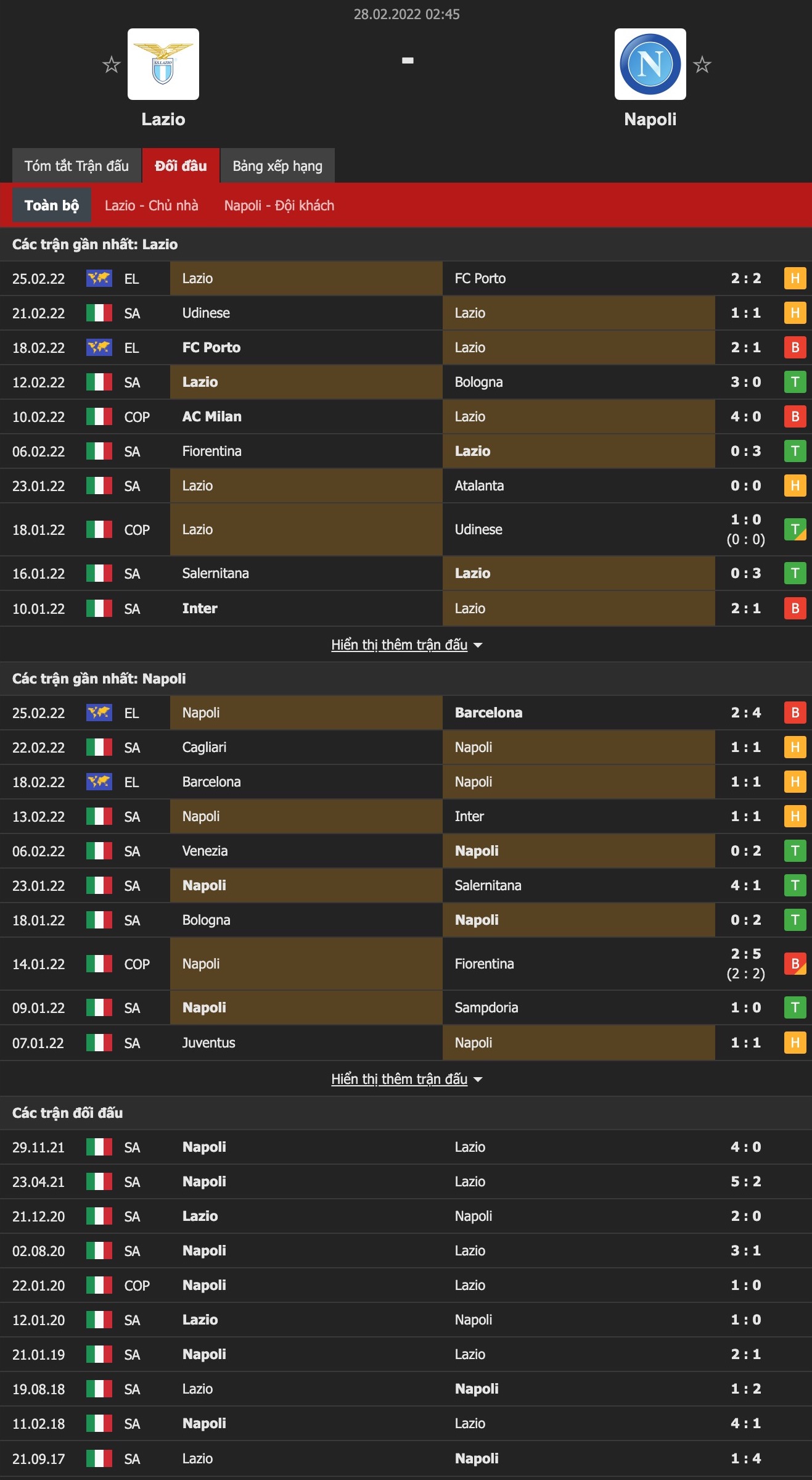
Task: Click loss badge B for AC Milan vs Lazio 4:0
Action: 795,416
